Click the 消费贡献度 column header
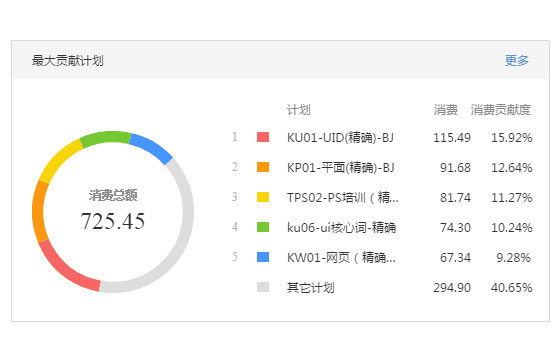The width and height of the screenshot is (560, 360). click(x=500, y=110)
